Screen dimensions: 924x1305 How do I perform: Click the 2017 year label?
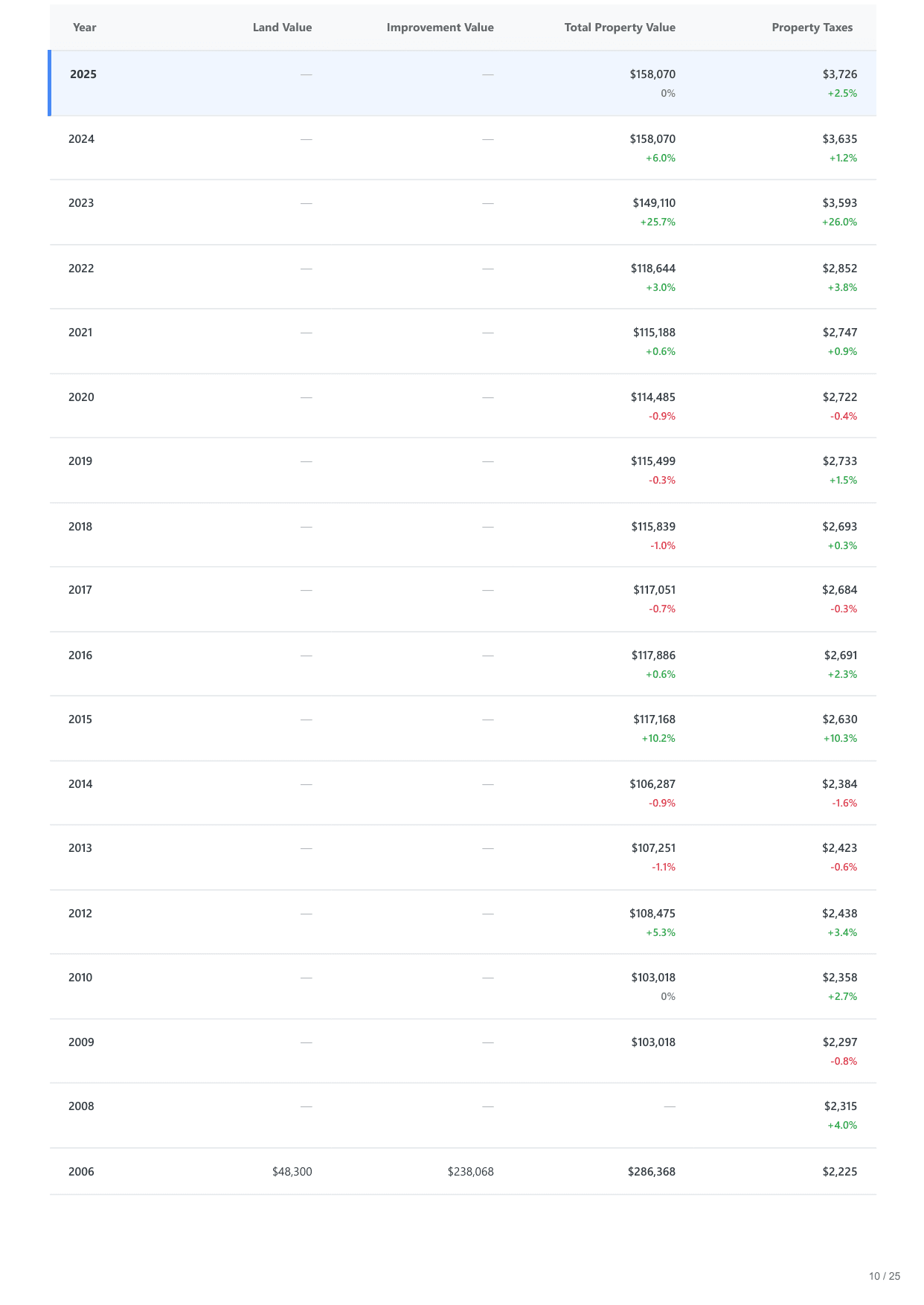80,590
